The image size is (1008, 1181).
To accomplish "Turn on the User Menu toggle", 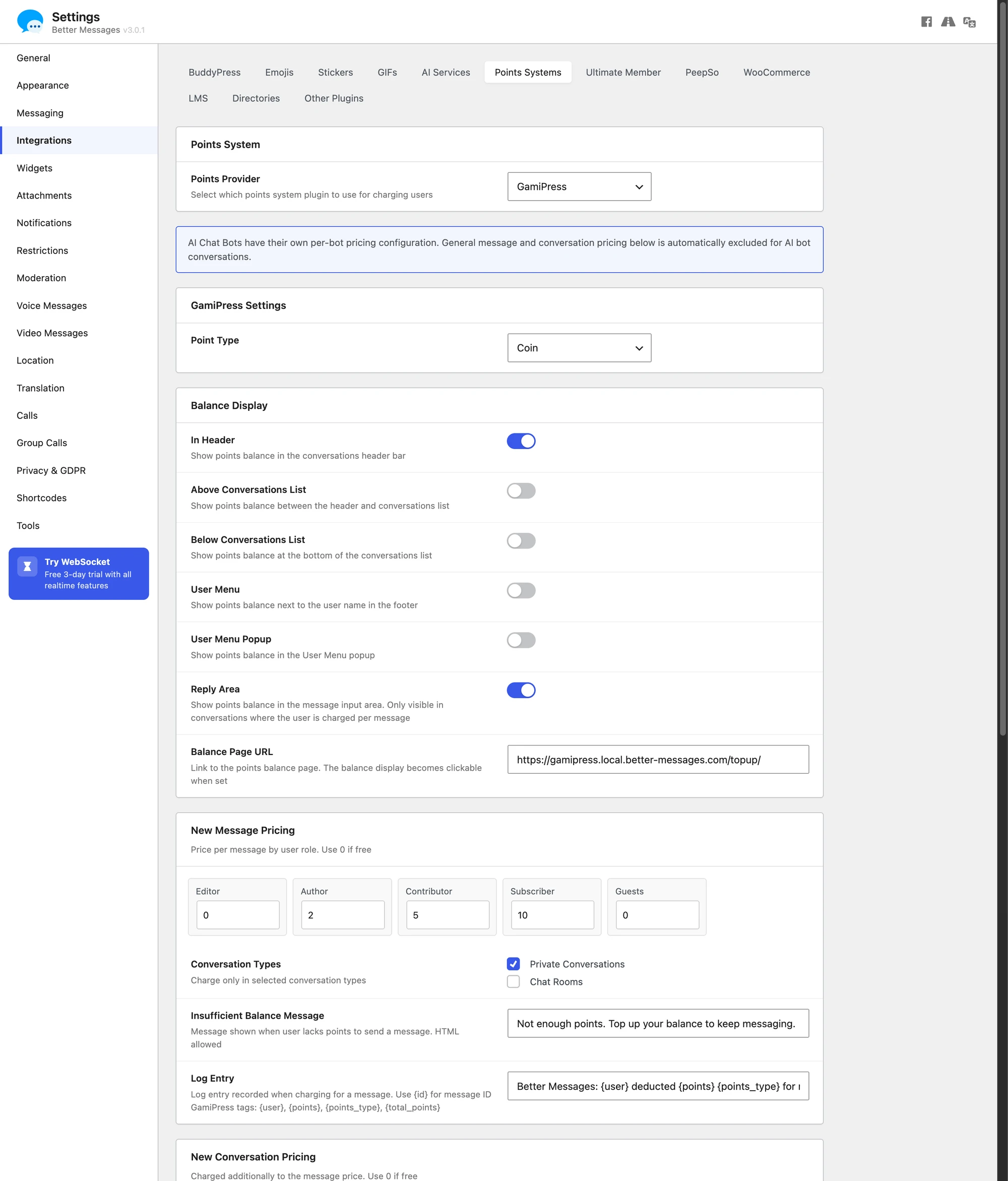I will [x=521, y=590].
